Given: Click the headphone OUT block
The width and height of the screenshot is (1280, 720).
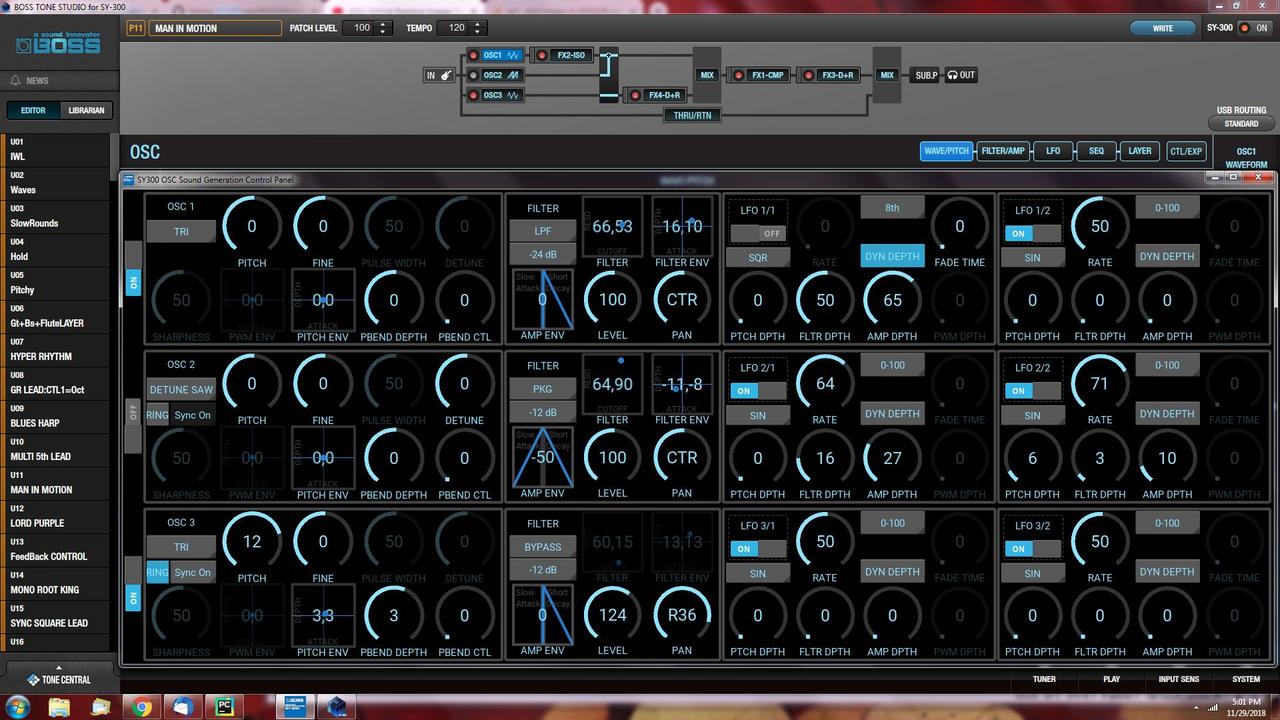Looking at the screenshot, I should click(961, 75).
